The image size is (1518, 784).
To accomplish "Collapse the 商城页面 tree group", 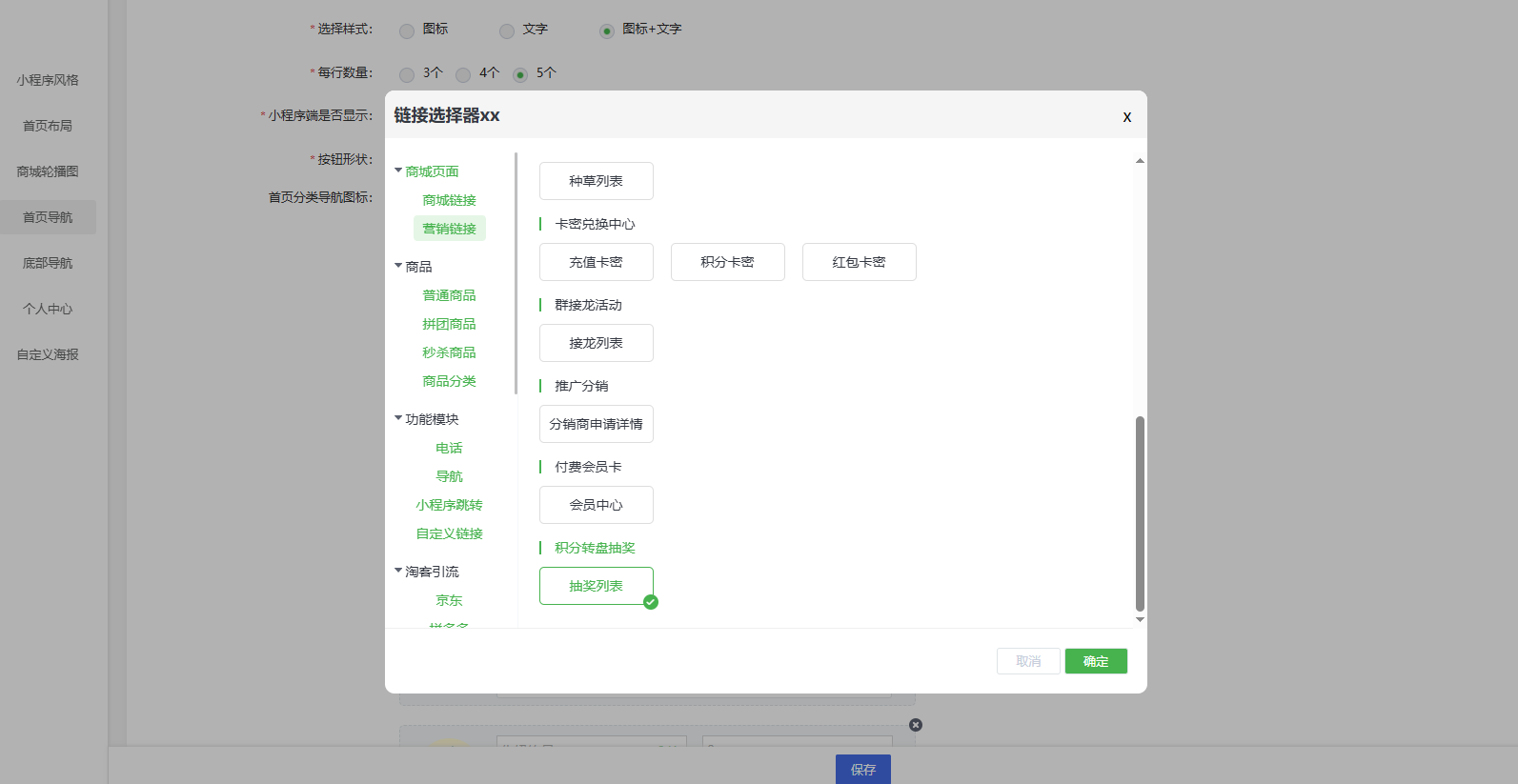I will pos(398,171).
